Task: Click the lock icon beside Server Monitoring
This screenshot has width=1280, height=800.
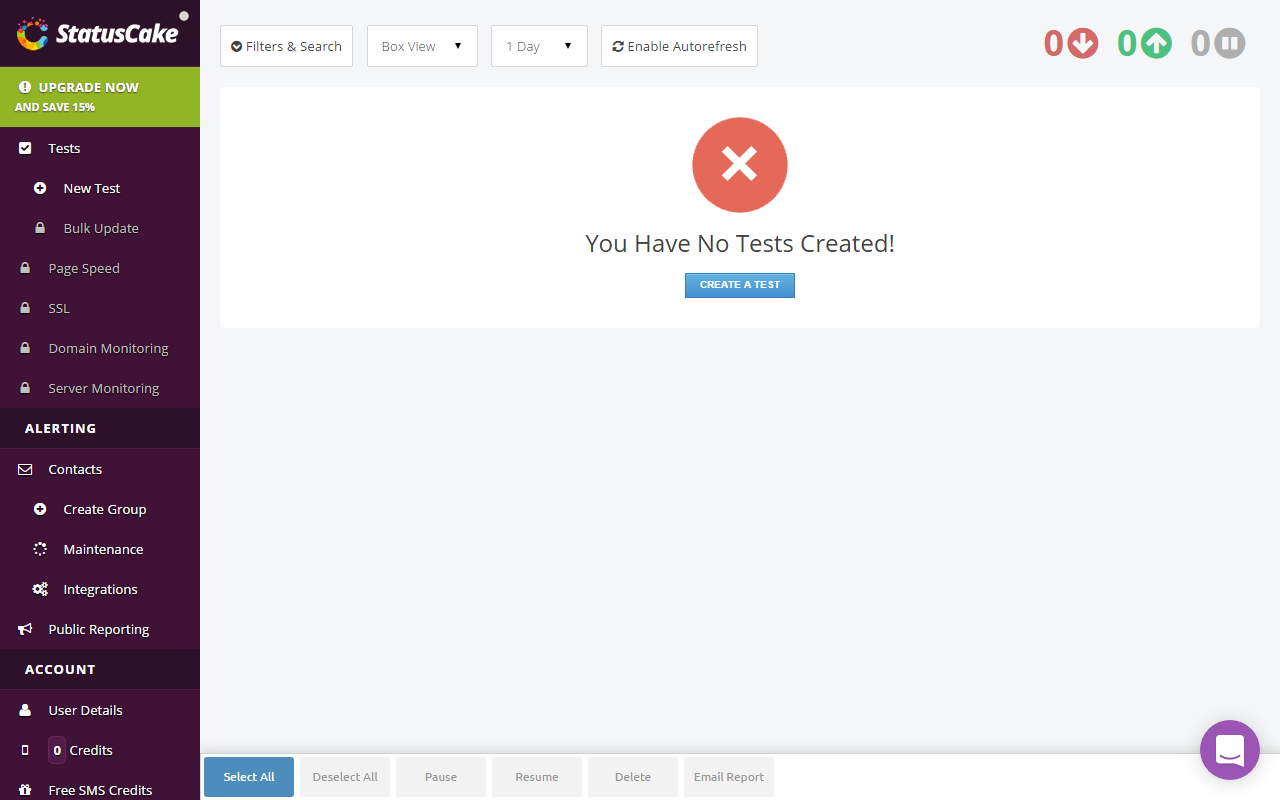Action: (x=25, y=388)
